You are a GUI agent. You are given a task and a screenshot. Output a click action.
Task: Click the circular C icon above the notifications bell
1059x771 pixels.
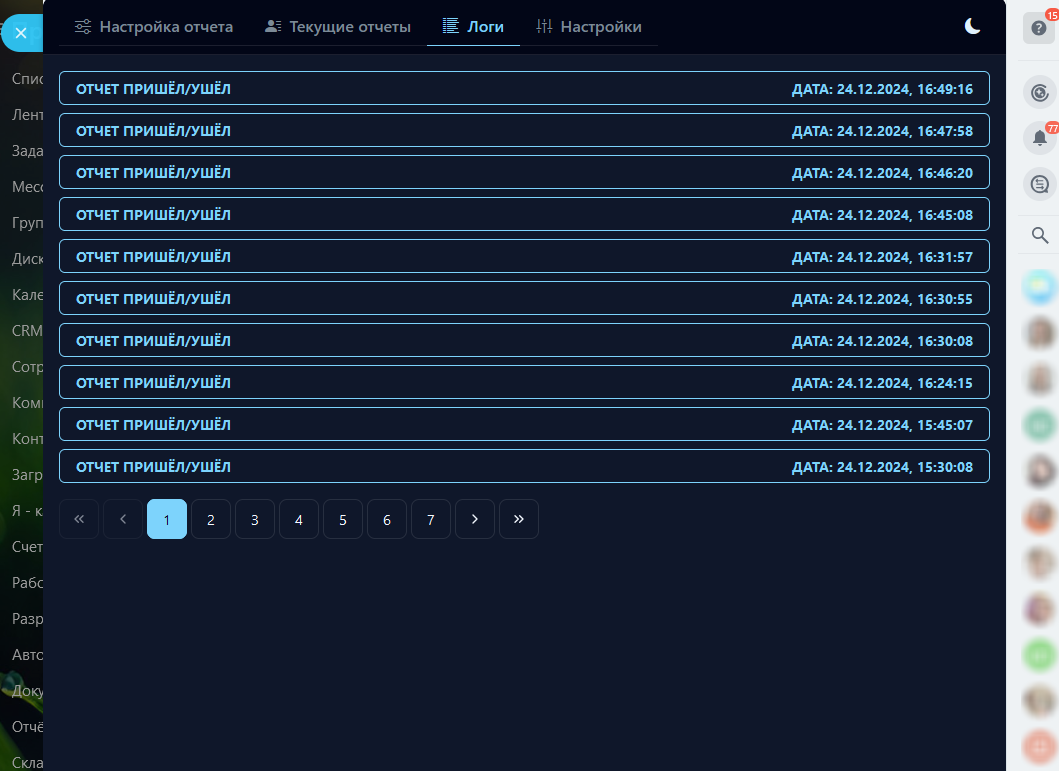click(x=1040, y=92)
